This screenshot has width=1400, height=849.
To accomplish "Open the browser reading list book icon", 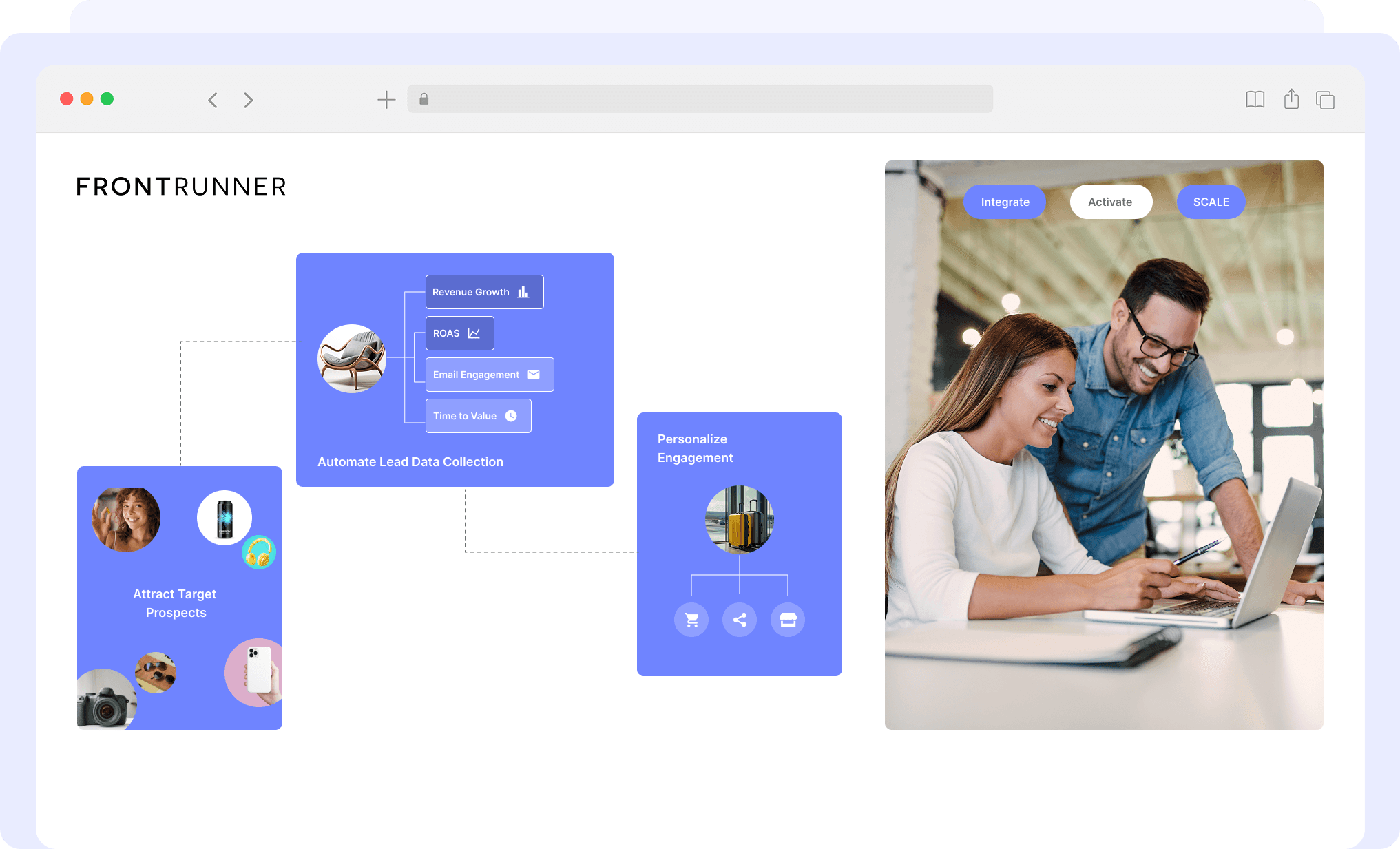I will [1255, 100].
